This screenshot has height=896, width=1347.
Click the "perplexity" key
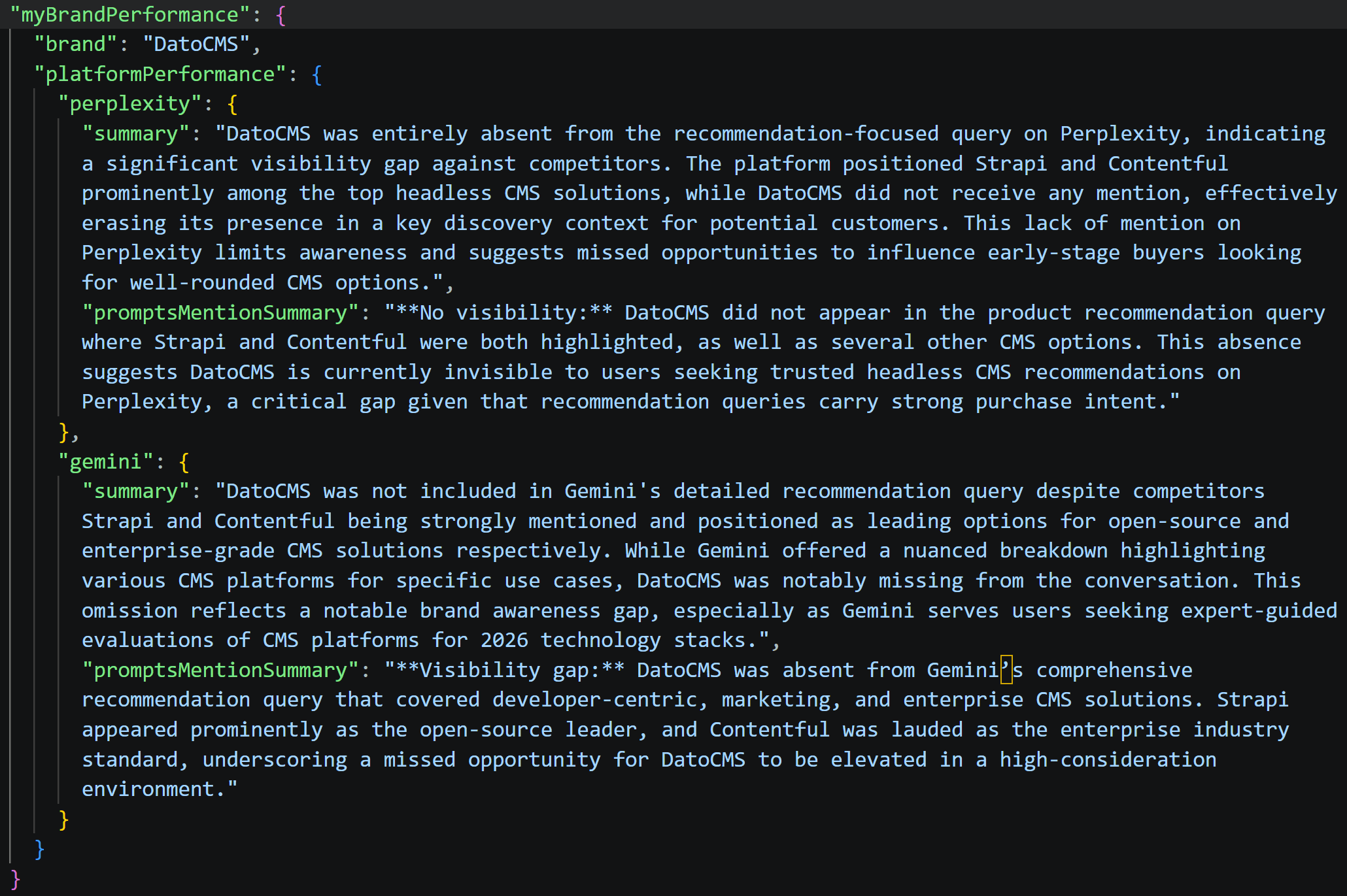click(x=130, y=103)
